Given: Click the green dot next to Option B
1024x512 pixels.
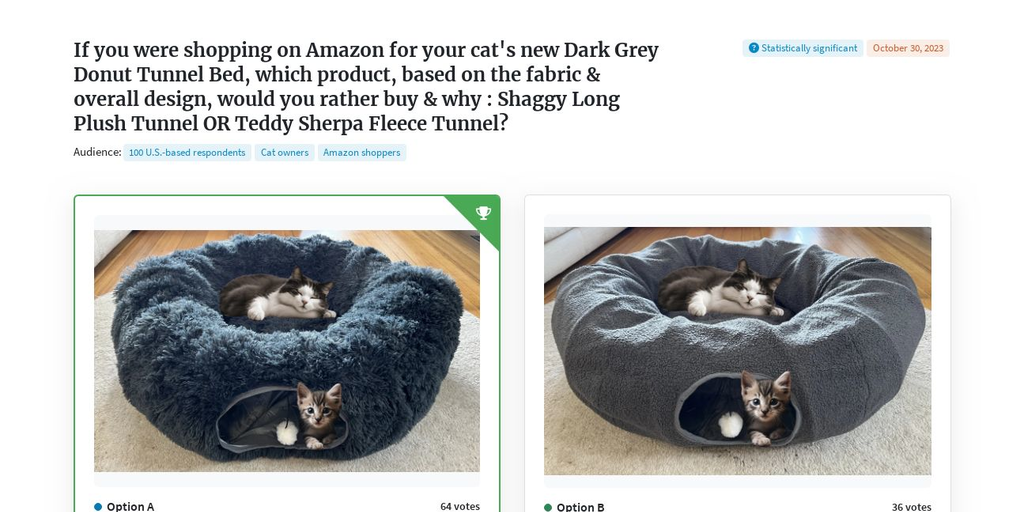Looking at the screenshot, I should tap(548, 507).
